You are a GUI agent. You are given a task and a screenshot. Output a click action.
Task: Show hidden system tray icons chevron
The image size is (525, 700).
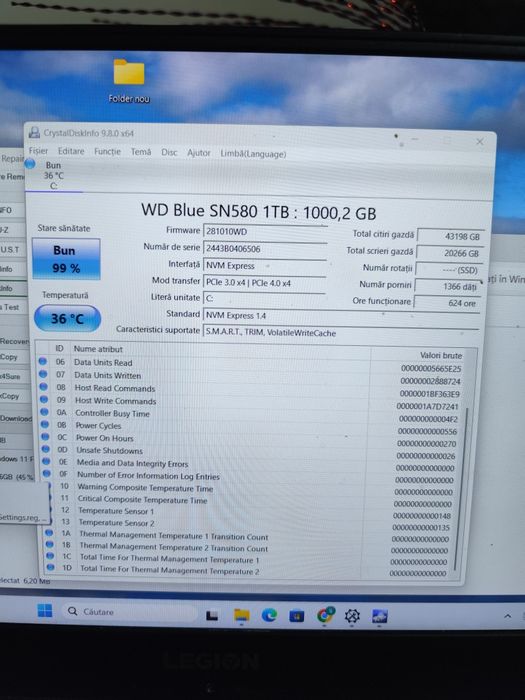coord(508,616)
